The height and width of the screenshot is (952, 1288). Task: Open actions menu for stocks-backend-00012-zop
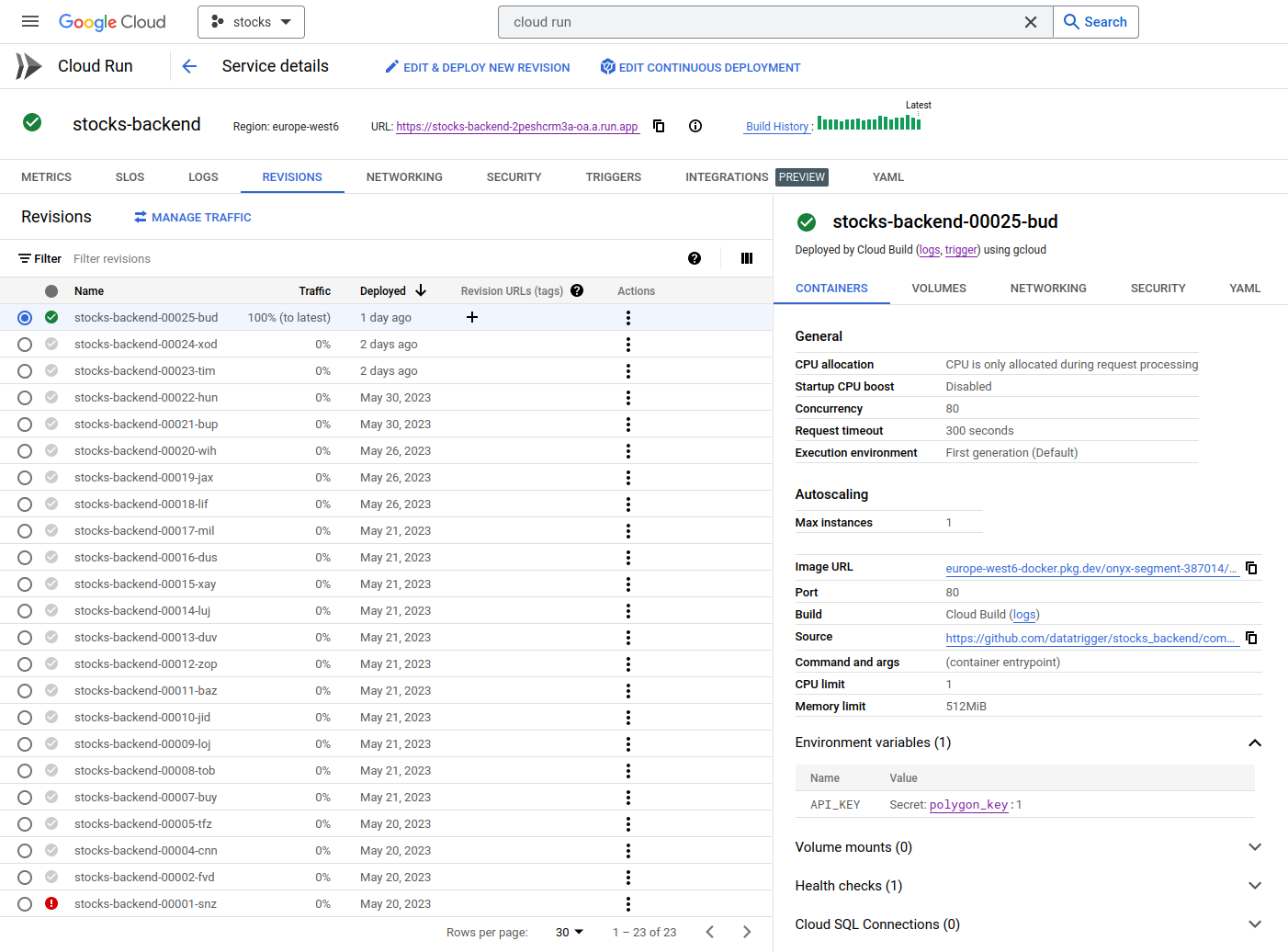click(628, 664)
